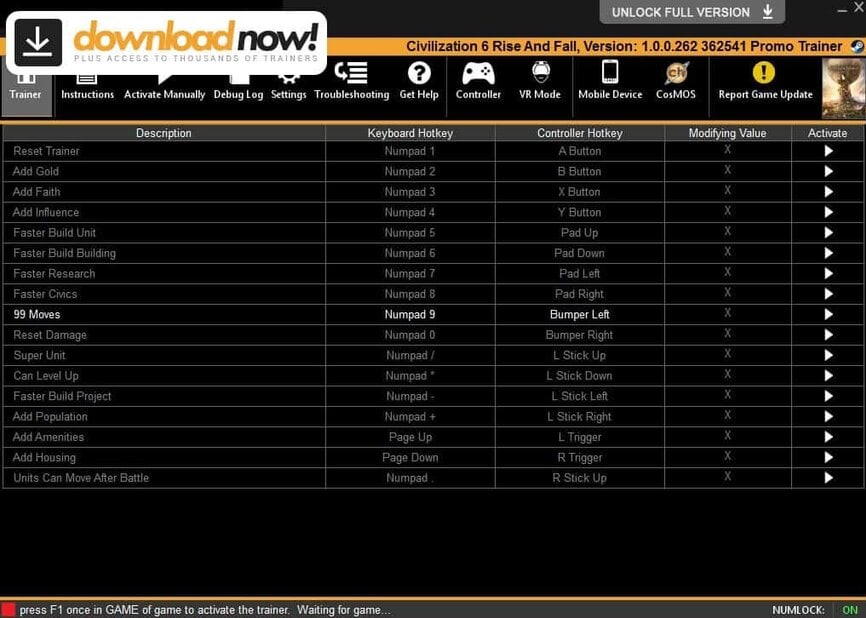Click the Civilization 6 game cover thumbnail

[842, 88]
